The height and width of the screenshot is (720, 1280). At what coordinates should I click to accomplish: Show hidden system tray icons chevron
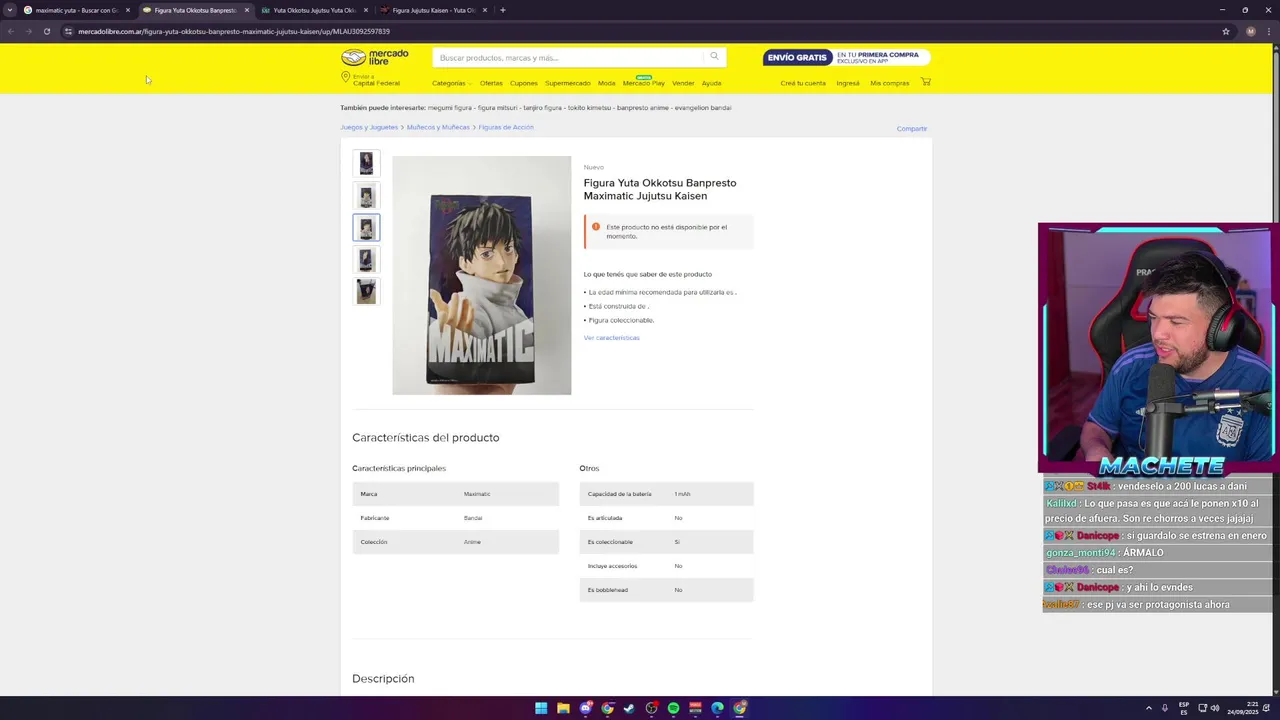(1148, 708)
